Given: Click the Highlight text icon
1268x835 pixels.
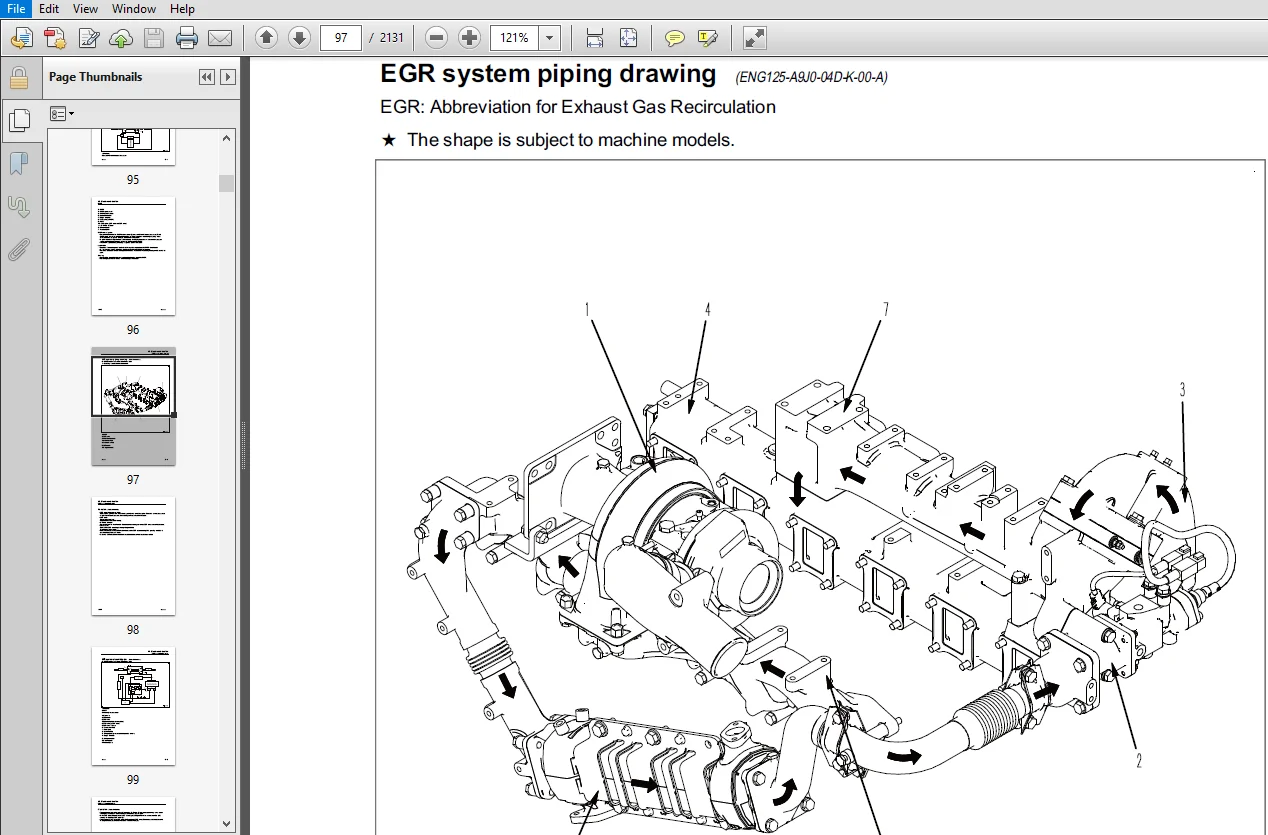Looking at the screenshot, I should (x=708, y=38).
